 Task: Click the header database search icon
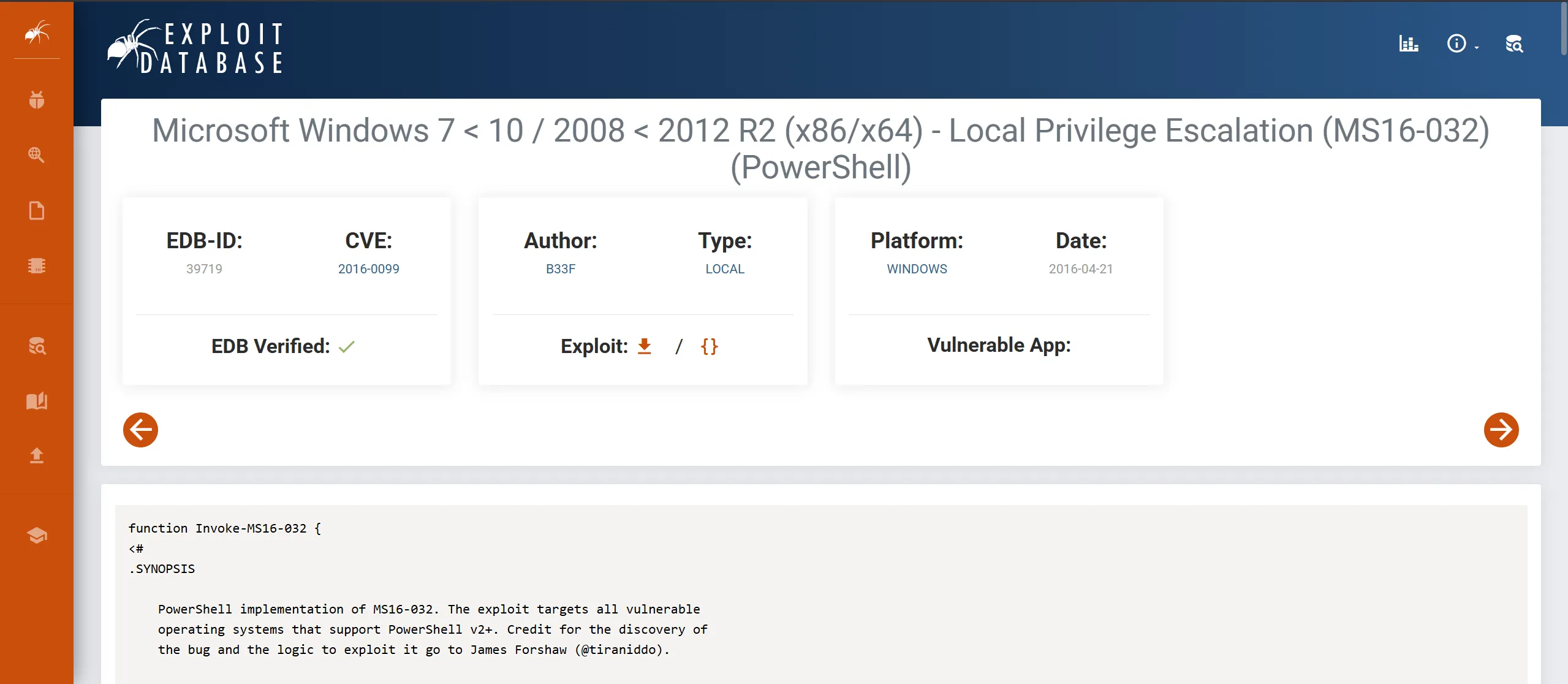pyautogui.click(x=1514, y=44)
